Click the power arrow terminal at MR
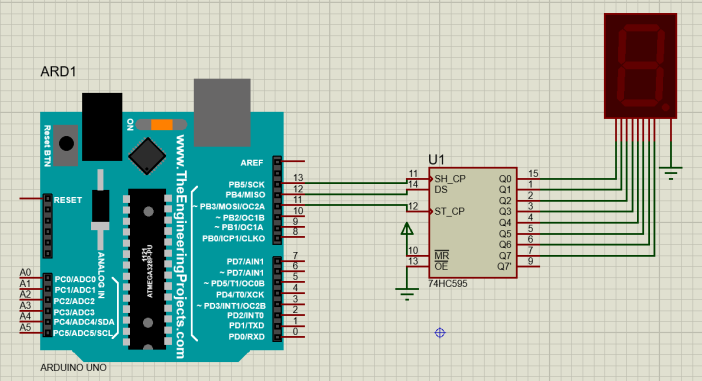The width and height of the screenshot is (702, 381). [407, 229]
